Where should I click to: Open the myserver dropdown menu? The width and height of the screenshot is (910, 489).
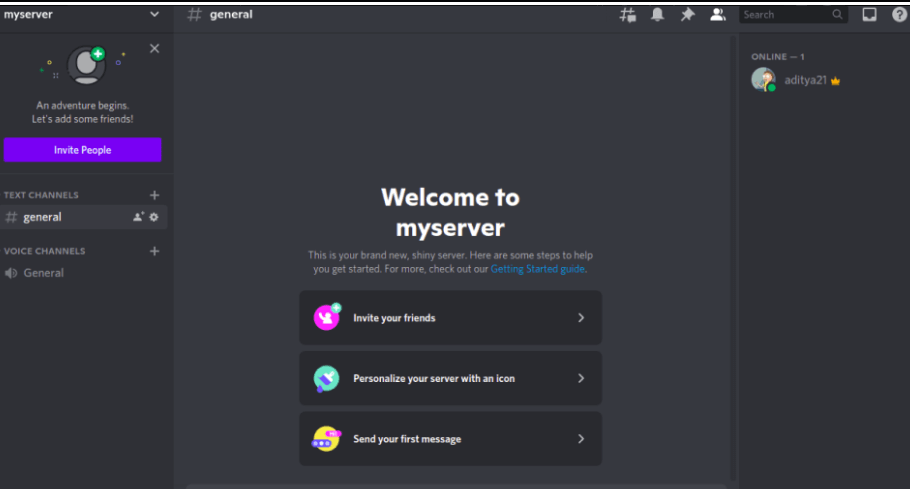(154, 15)
